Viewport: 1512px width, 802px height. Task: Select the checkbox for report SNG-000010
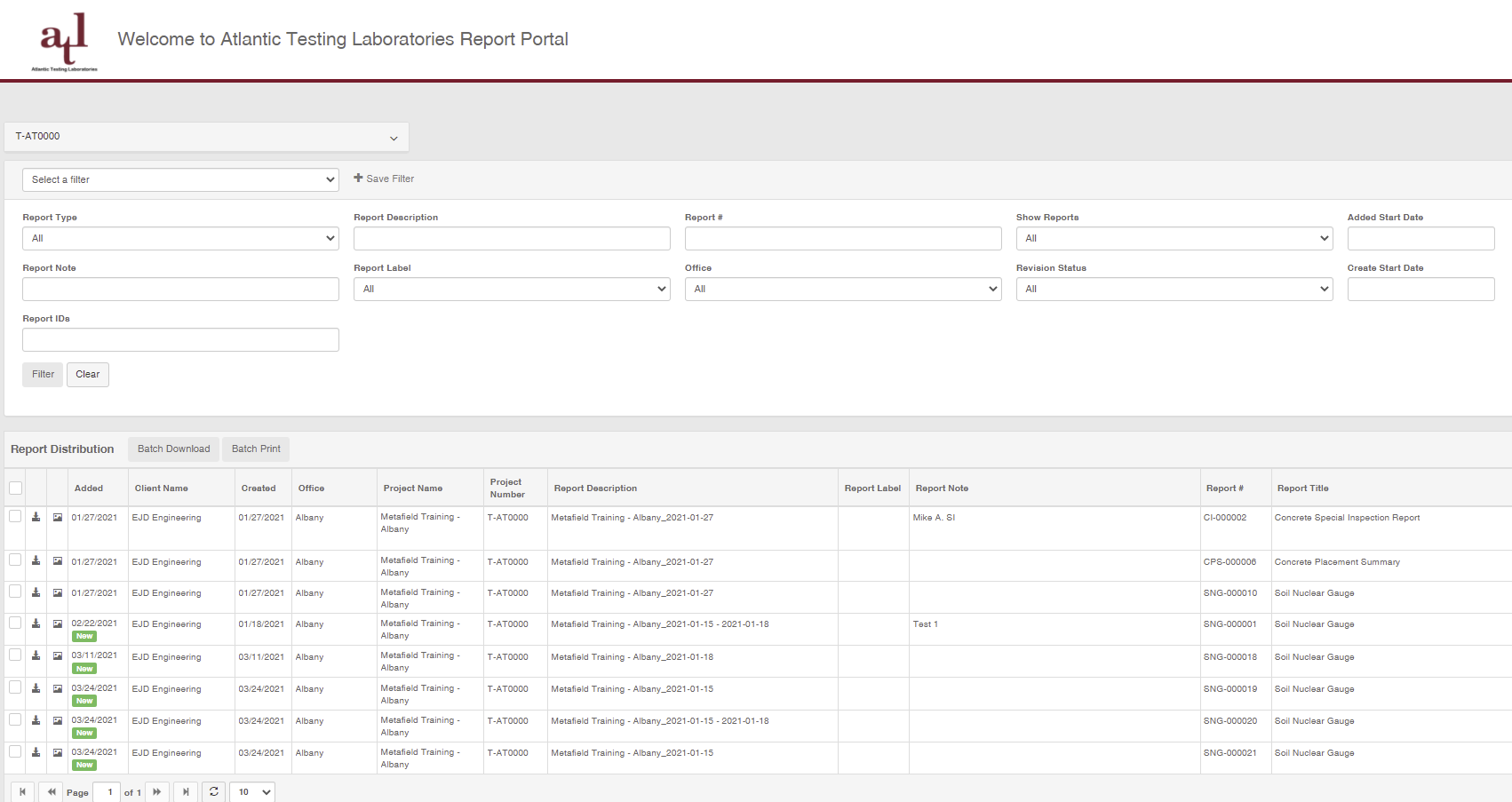pyautogui.click(x=14, y=592)
